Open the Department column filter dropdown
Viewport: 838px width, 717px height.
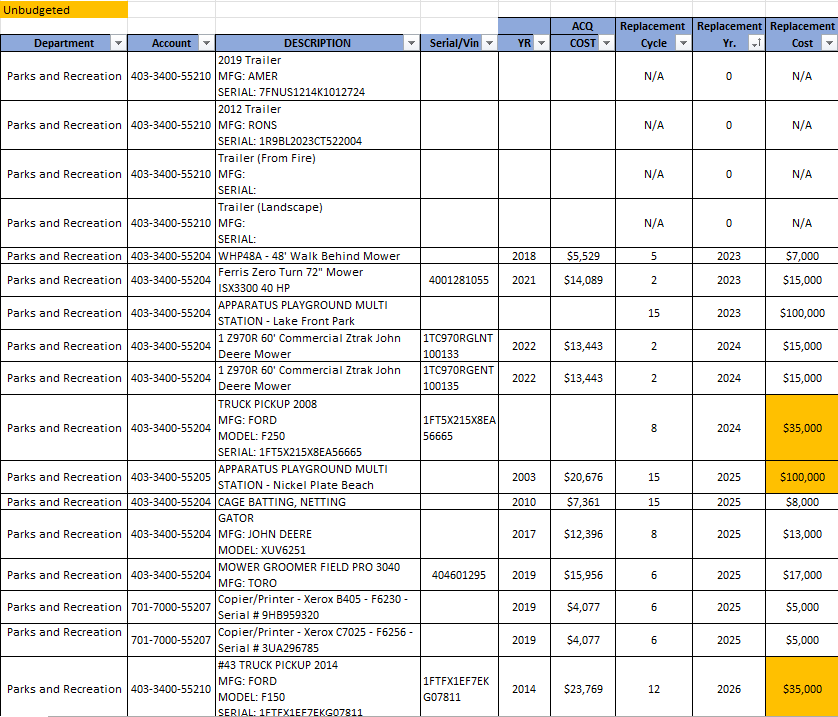pos(118,43)
